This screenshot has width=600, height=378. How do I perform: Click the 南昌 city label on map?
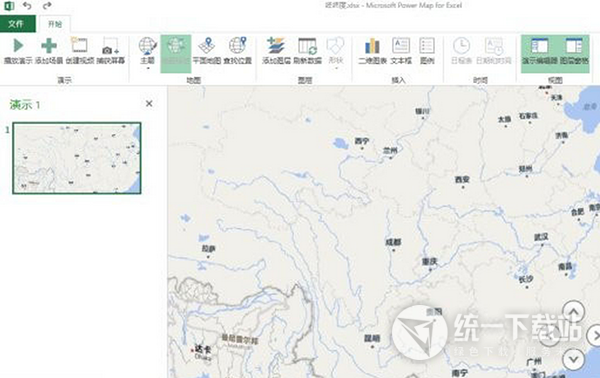tap(565, 266)
